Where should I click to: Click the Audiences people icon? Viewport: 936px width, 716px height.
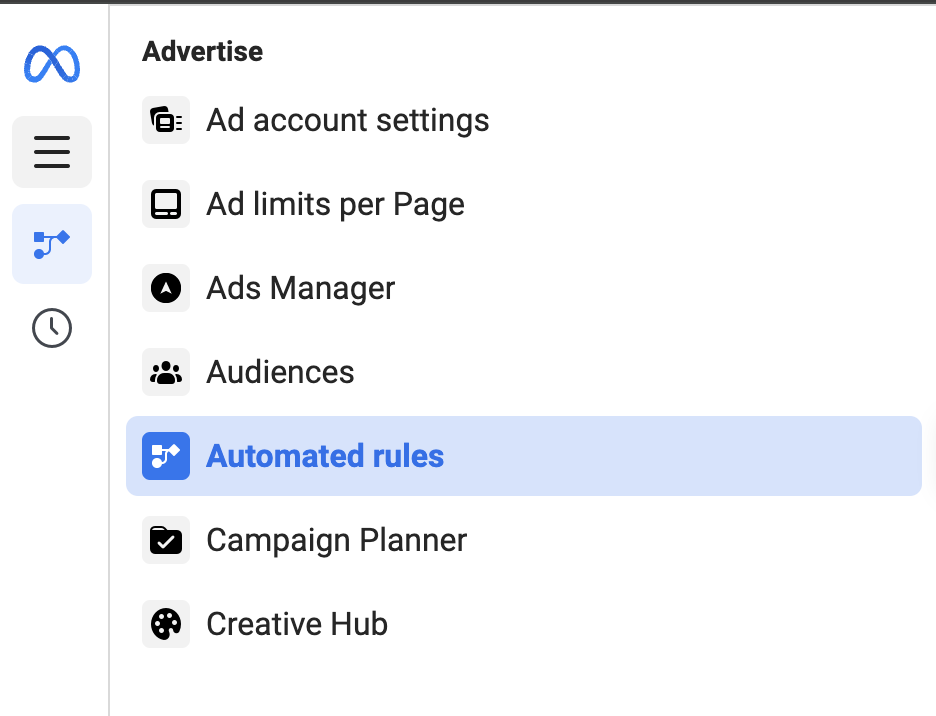(166, 372)
